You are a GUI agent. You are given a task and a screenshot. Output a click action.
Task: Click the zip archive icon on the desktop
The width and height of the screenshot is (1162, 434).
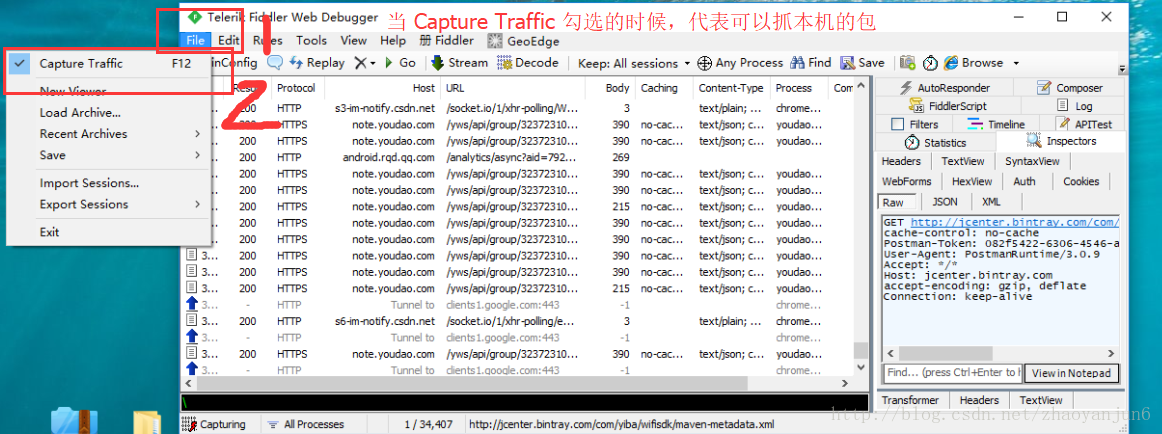73,420
